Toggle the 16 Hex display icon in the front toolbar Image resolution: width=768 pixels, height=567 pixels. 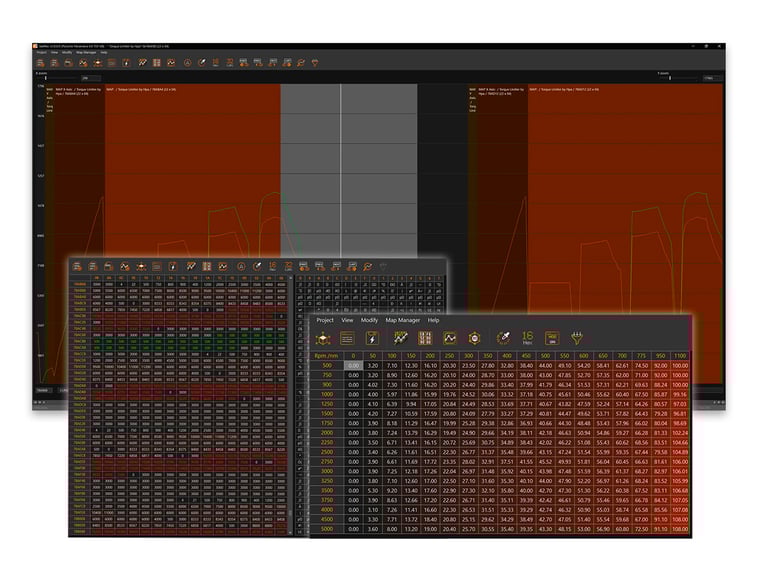pos(528,338)
